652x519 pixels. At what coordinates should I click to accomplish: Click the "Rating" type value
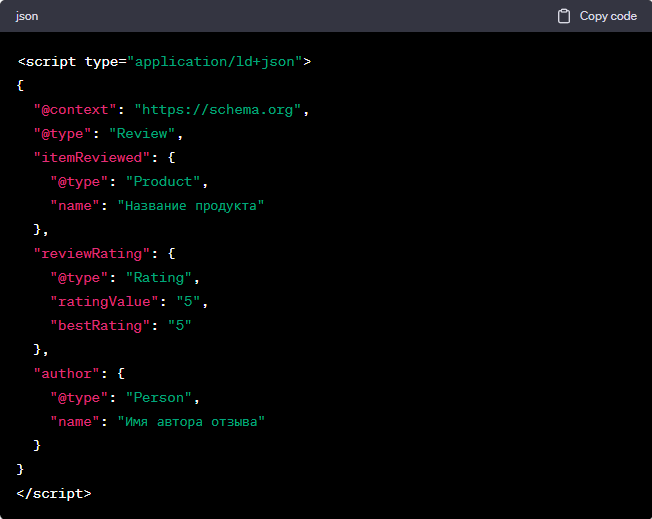158,278
